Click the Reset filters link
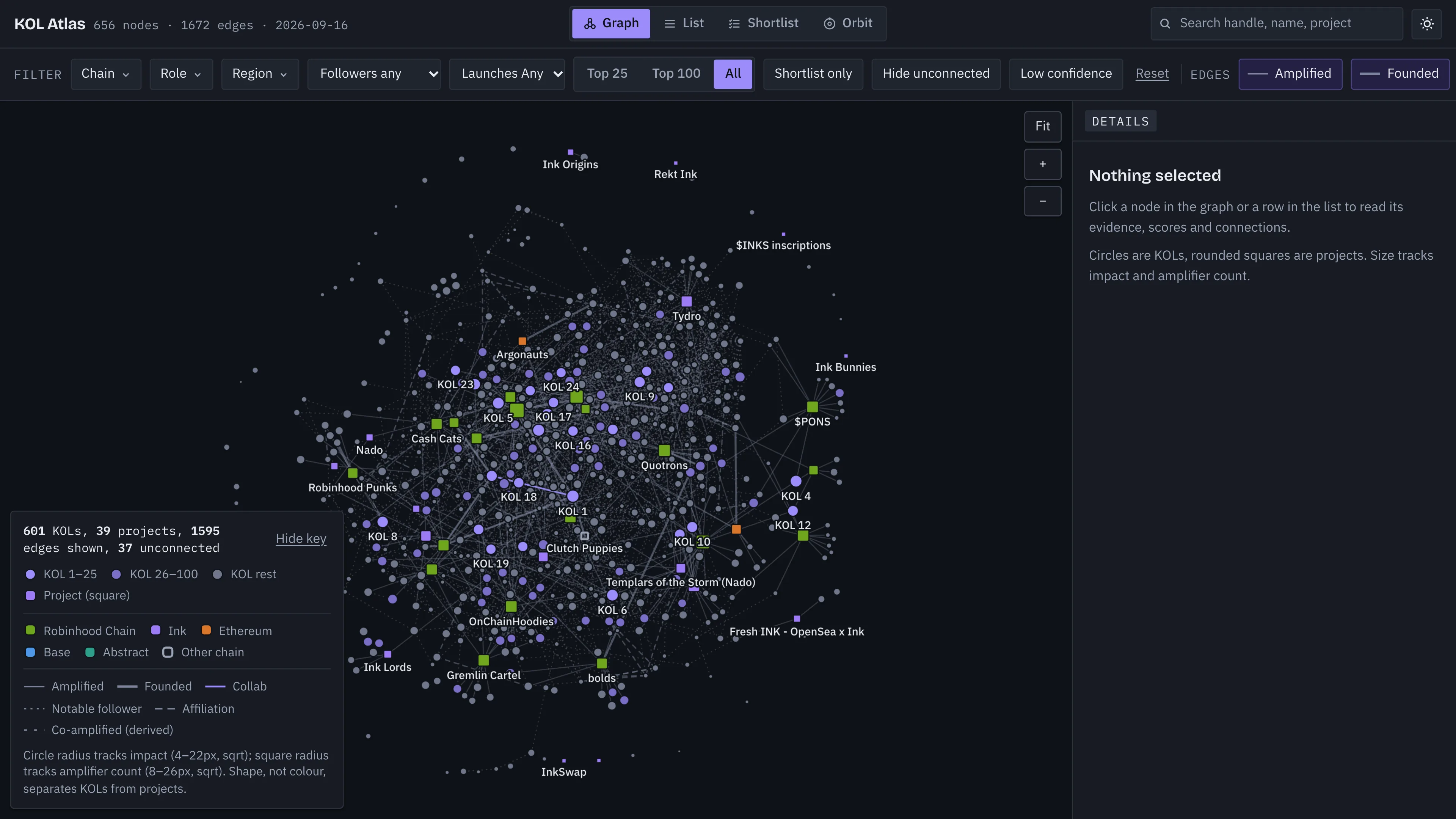Viewport: 1456px width, 819px height. (x=1152, y=74)
